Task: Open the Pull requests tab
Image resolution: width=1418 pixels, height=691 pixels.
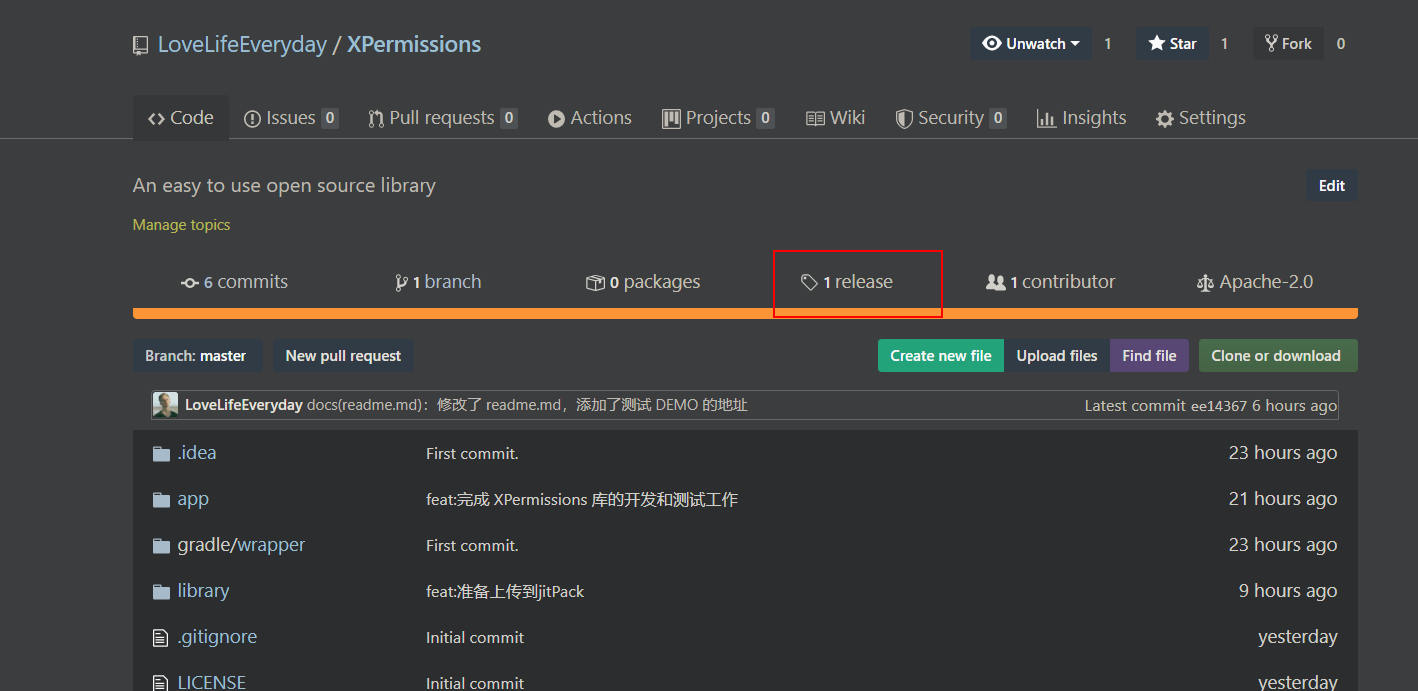Action: coord(442,118)
